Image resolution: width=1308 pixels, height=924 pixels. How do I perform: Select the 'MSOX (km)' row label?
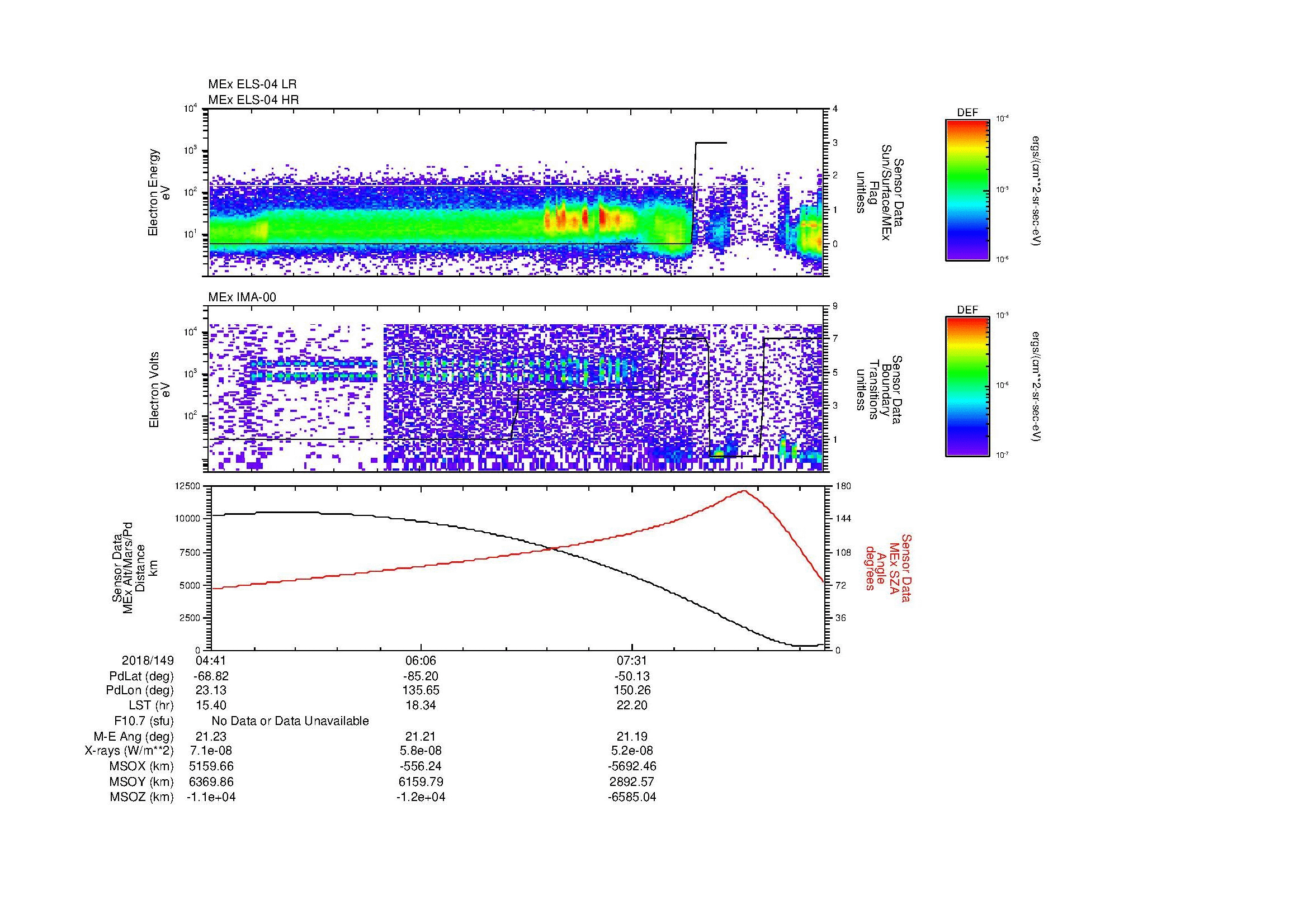coord(142,766)
